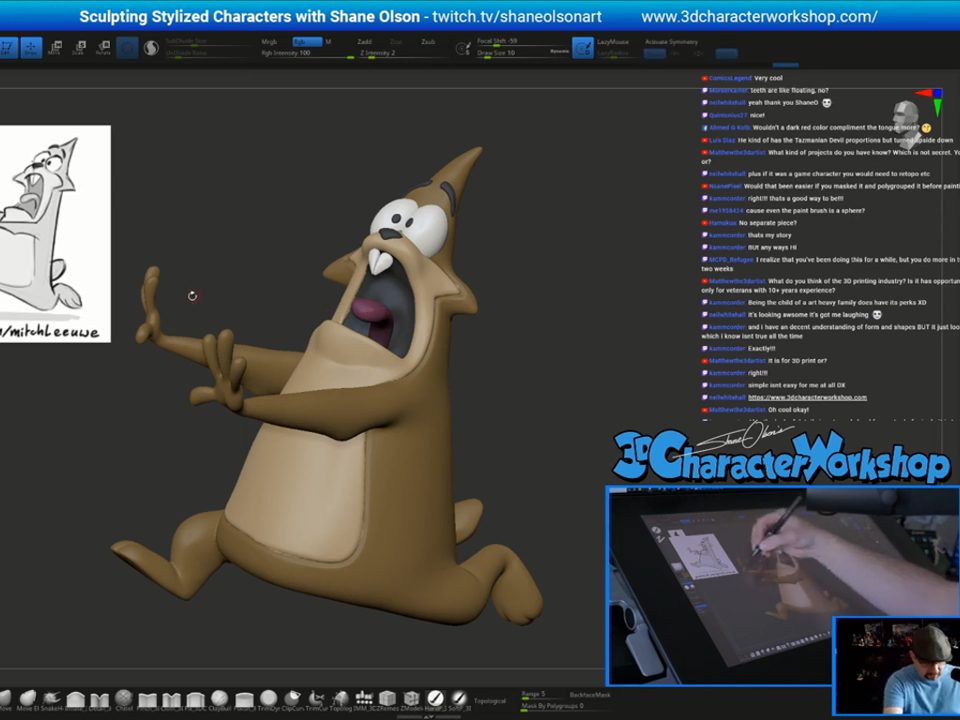
Task: Click the chat message "Very cool"
Action: pos(768,78)
